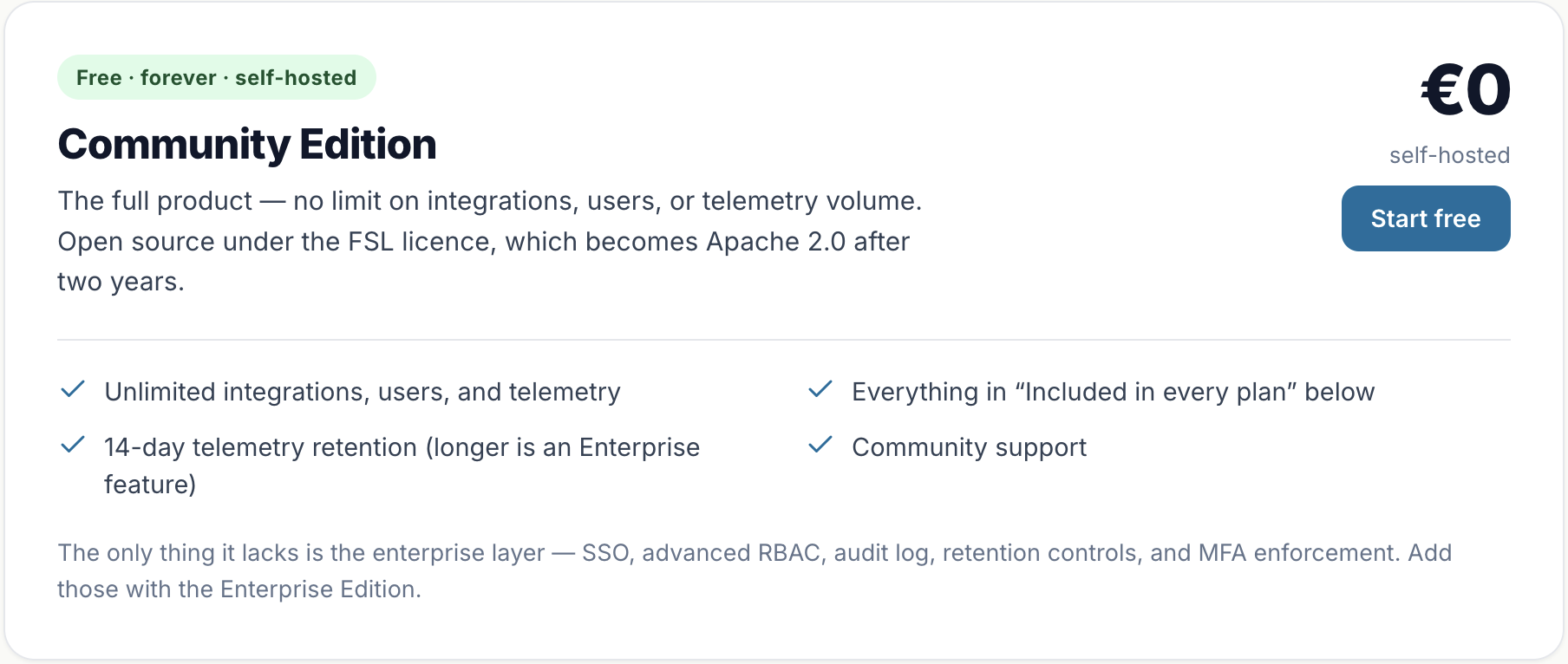The width and height of the screenshot is (1568, 664).
Task: Click the FSL licence description paragraph
Action: (x=490, y=241)
